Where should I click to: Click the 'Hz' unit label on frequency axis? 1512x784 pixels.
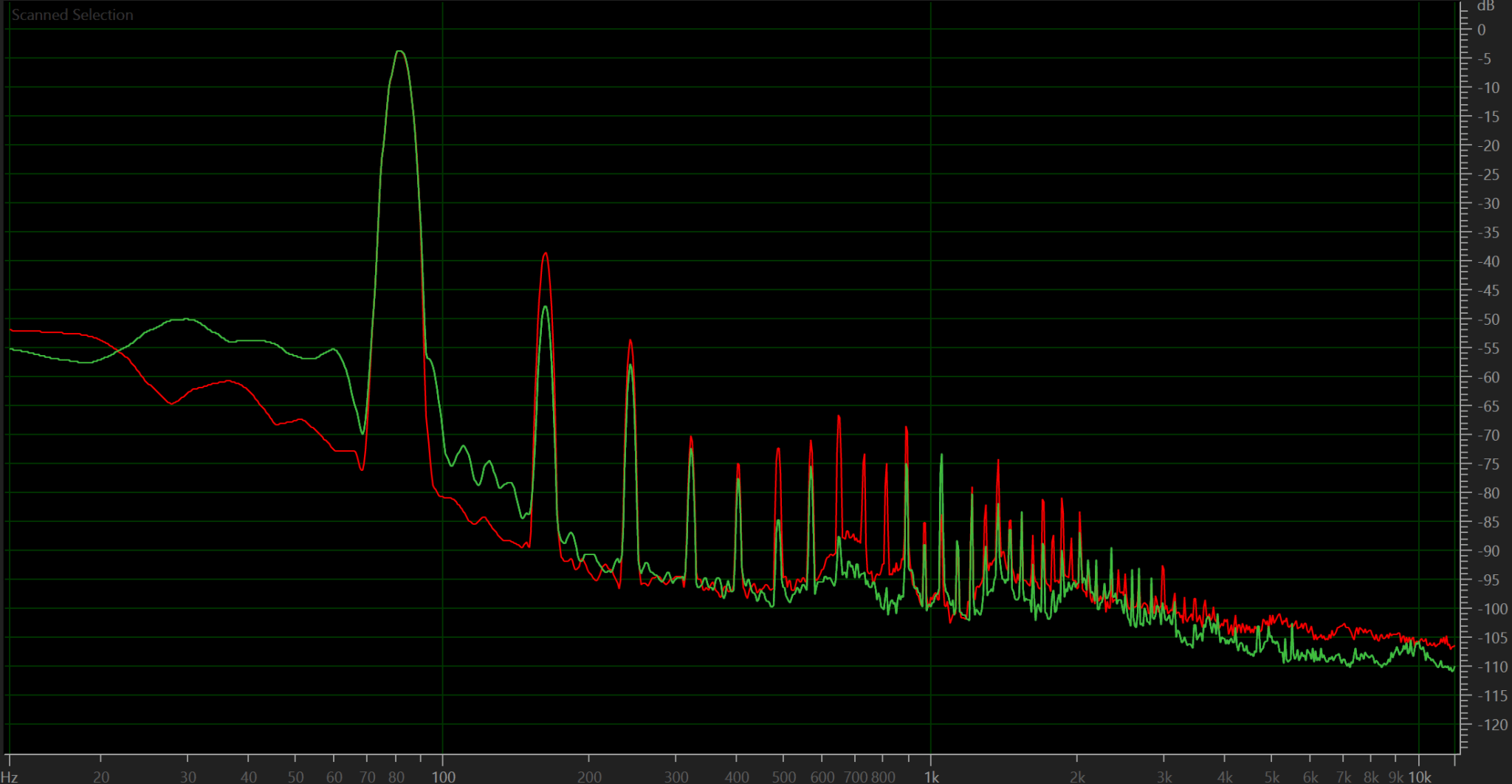(x=10, y=777)
